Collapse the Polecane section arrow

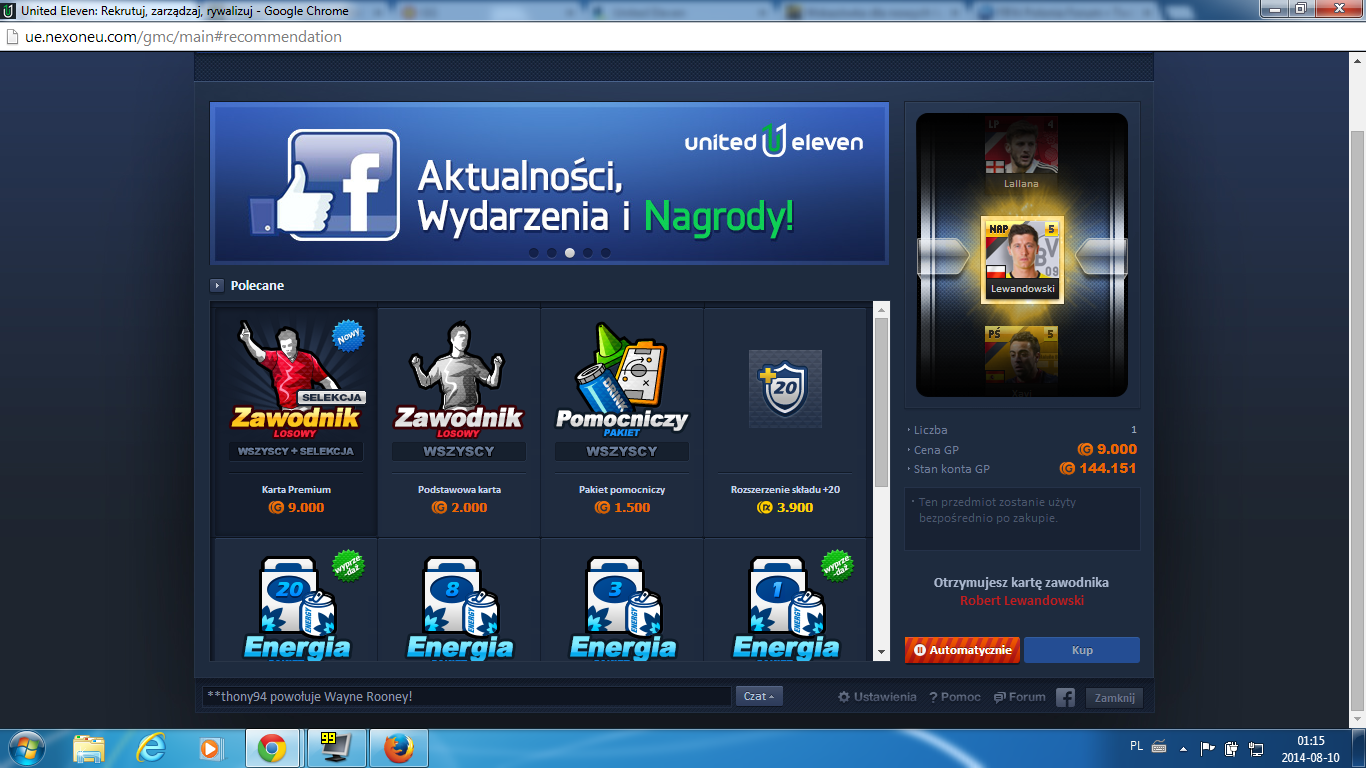[x=217, y=286]
